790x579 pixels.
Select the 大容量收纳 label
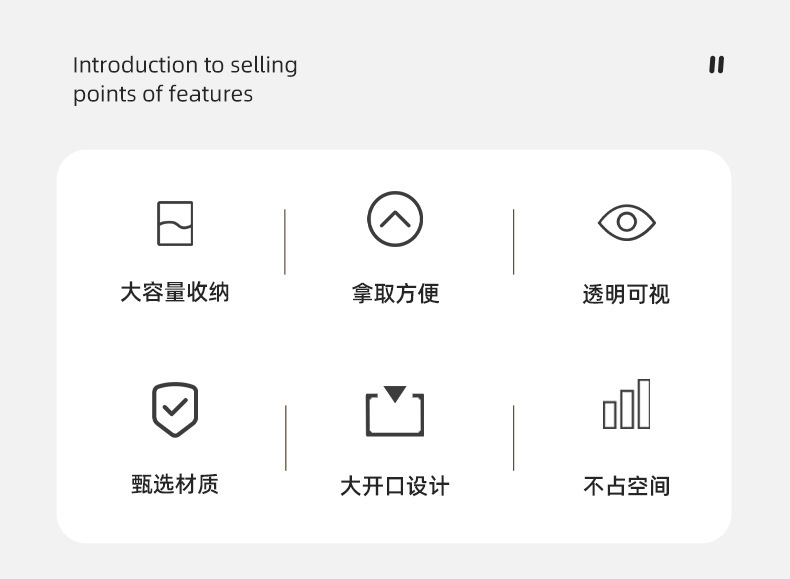(x=175, y=292)
